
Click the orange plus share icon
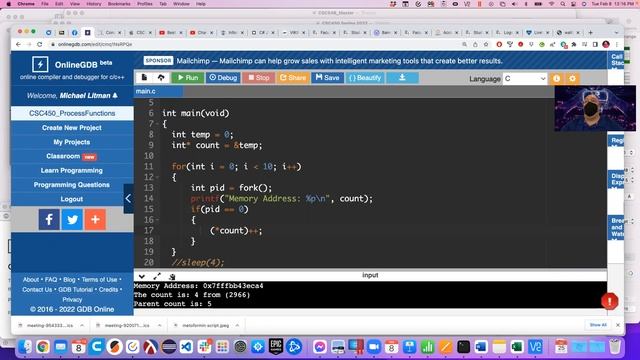pyautogui.click(x=95, y=220)
